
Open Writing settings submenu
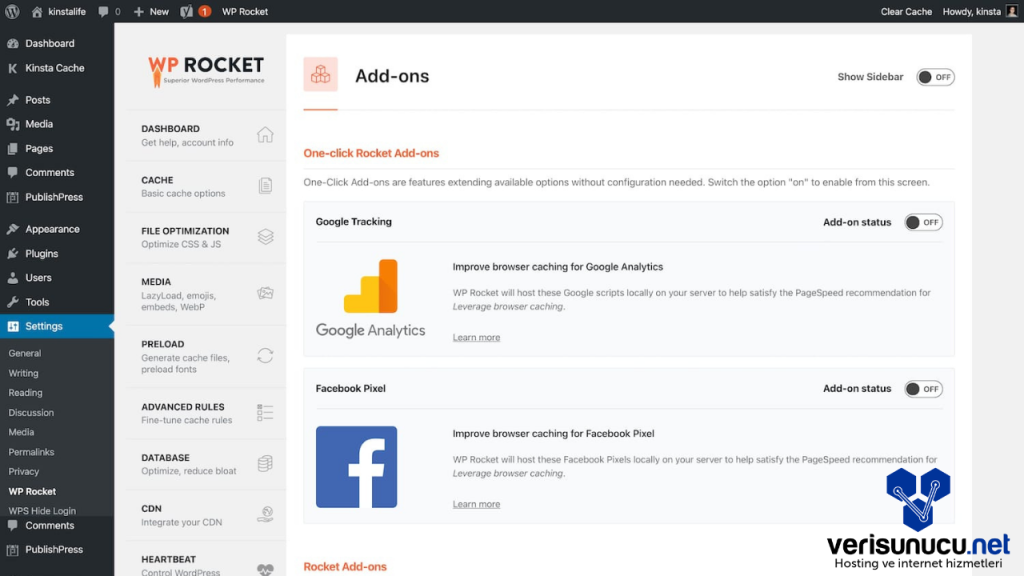coord(23,373)
